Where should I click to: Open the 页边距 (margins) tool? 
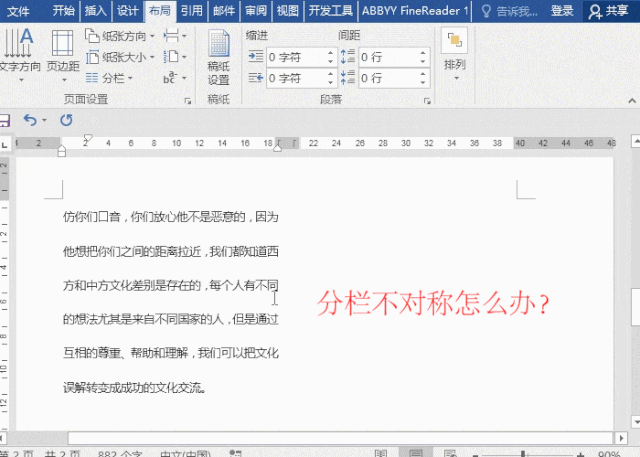coord(61,52)
